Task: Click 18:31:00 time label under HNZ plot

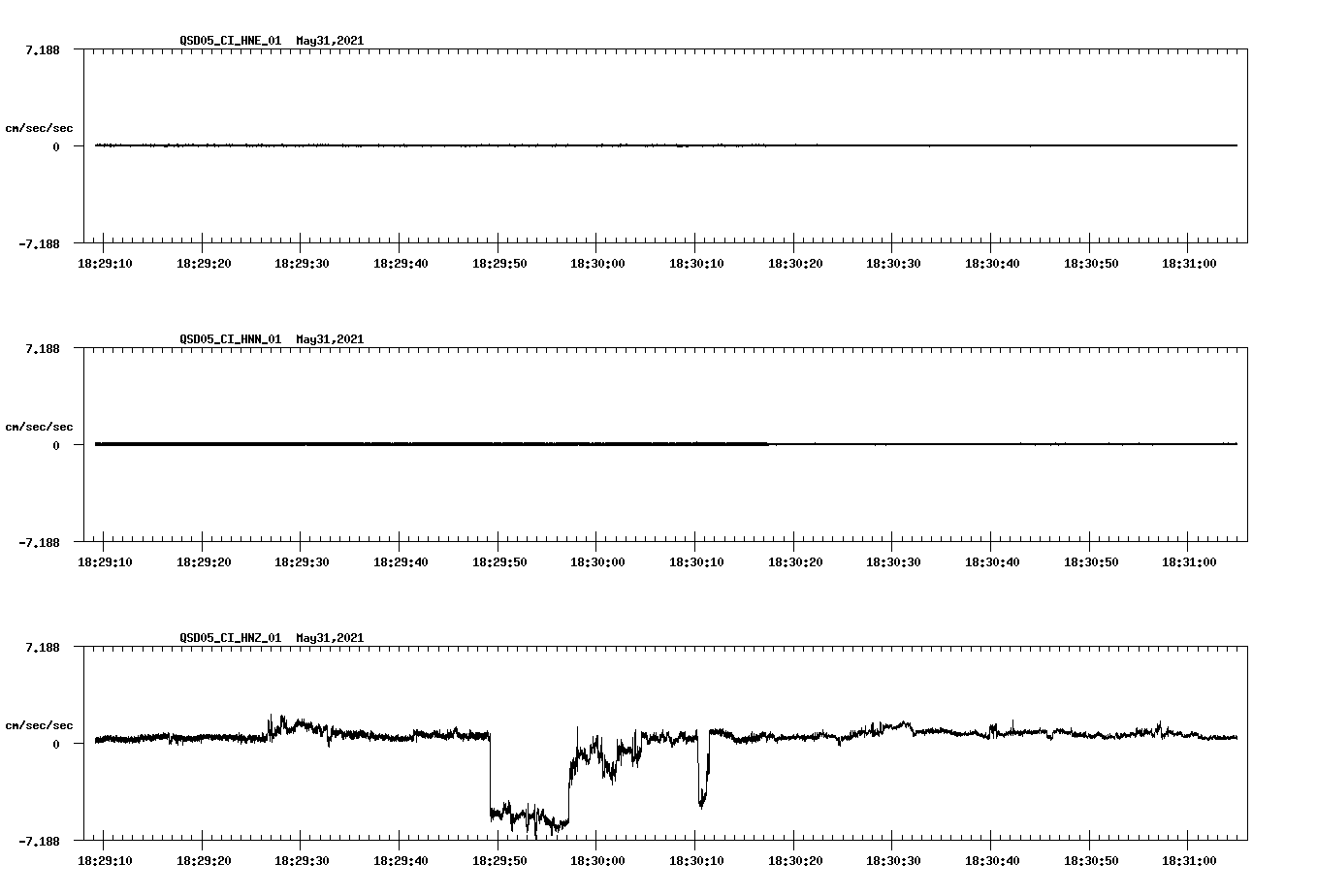Action: tap(1188, 861)
